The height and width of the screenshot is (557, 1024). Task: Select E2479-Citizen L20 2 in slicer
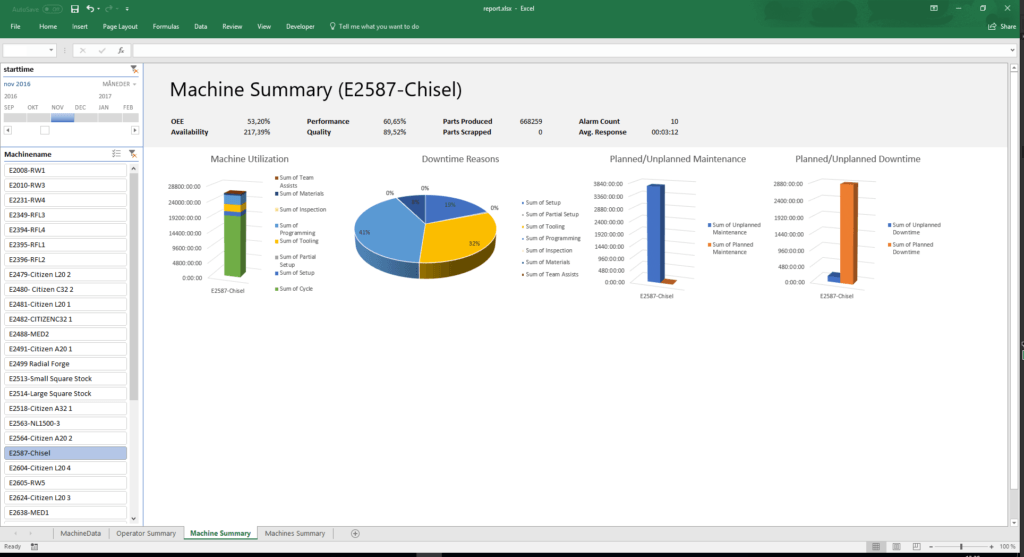(66, 274)
